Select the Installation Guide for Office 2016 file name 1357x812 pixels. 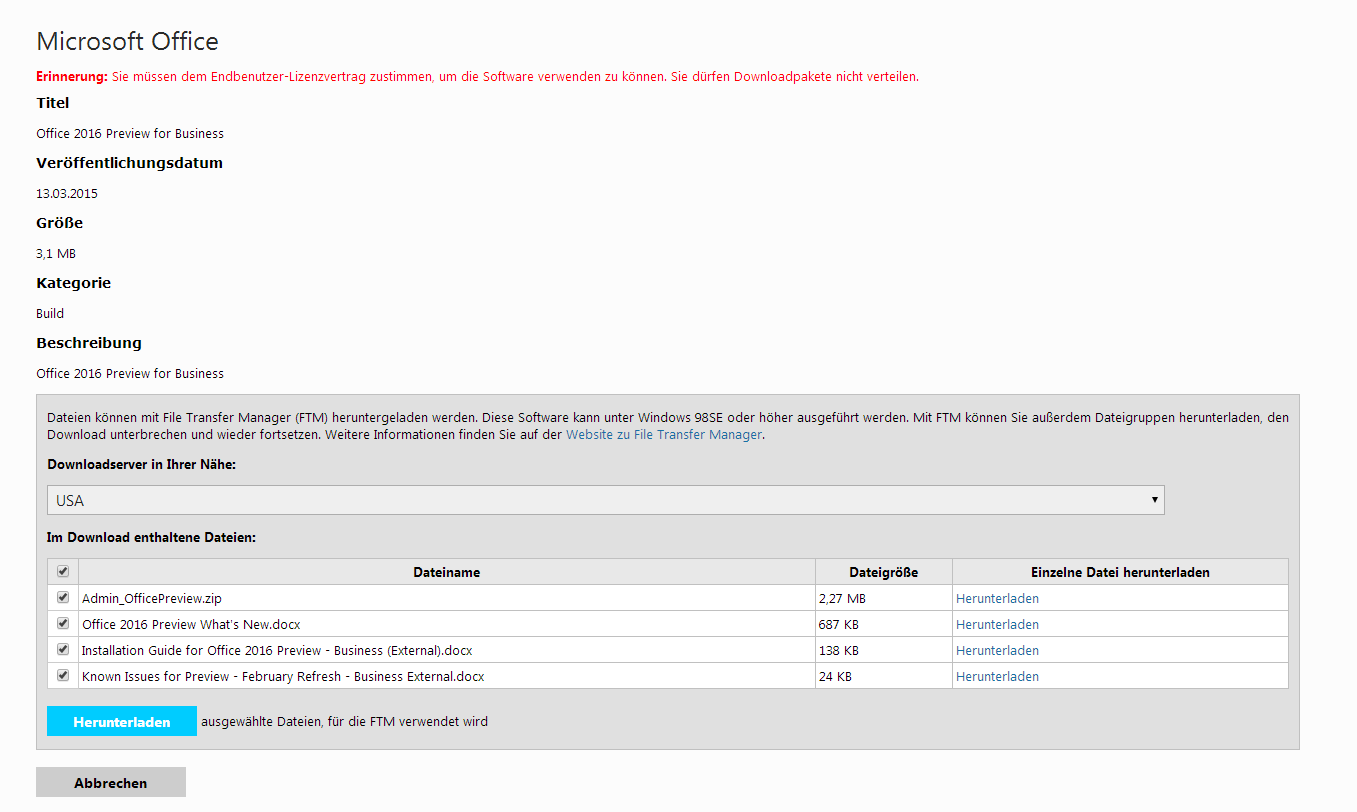coord(277,651)
